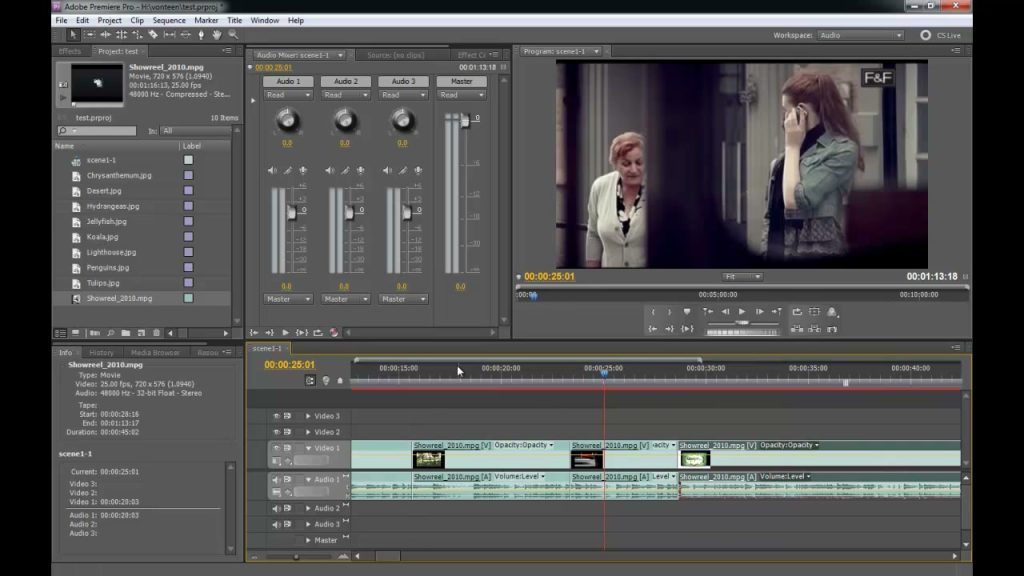Toggle Audio 3 track speaker output

pos(276,524)
